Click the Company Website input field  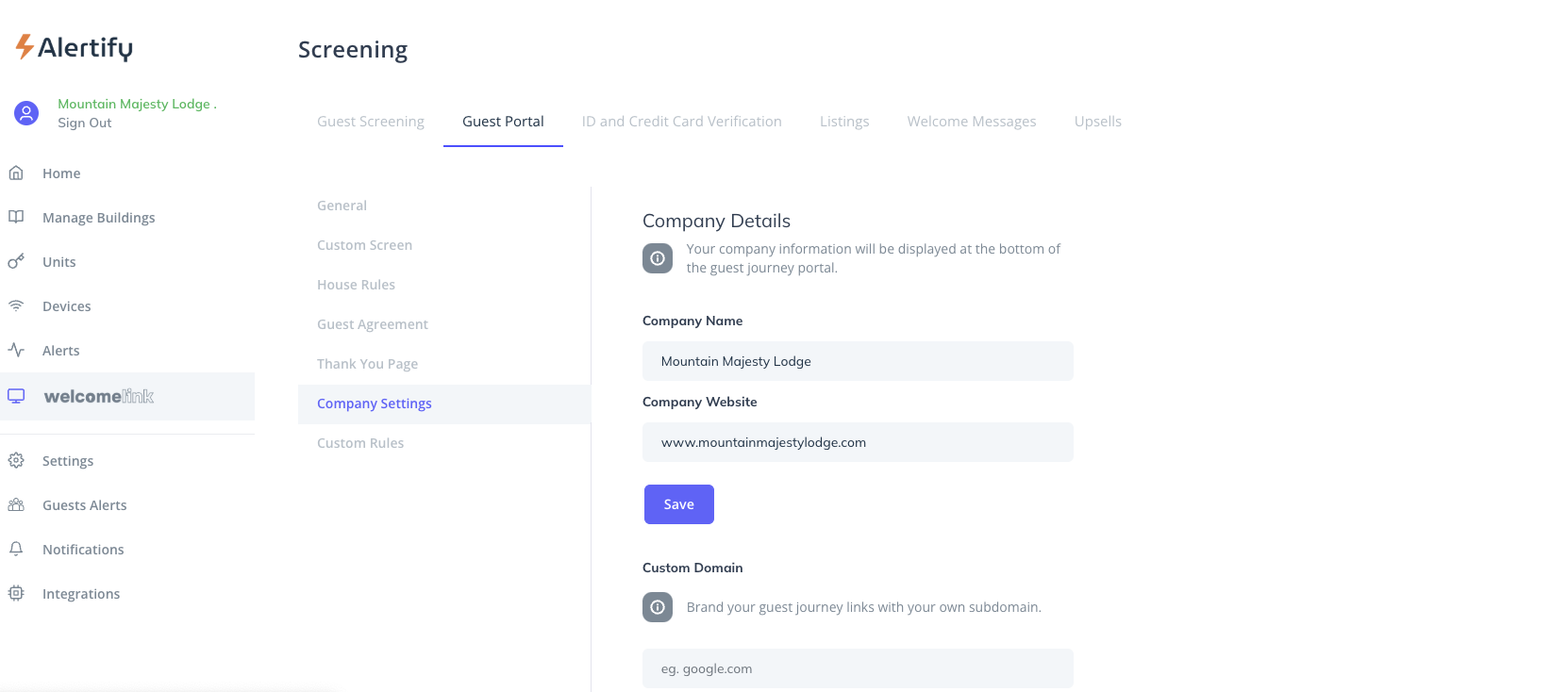click(x=857, y=442)
